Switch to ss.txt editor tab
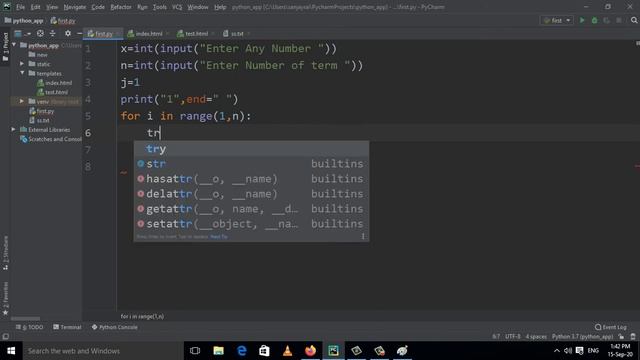The height and width of the screenshot is (360, 640). tap(237, 33)
